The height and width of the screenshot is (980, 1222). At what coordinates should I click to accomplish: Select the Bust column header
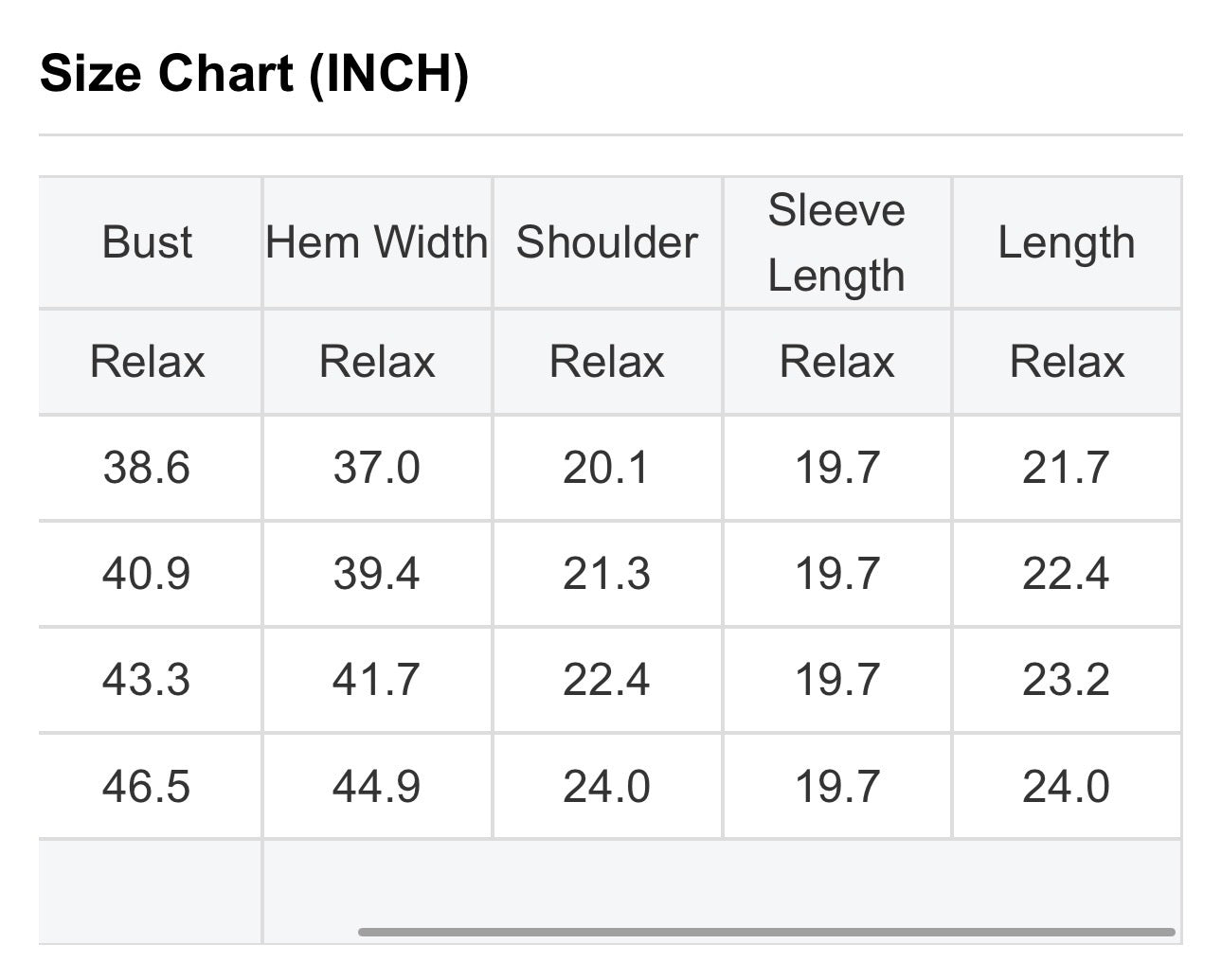click(147, 241)
